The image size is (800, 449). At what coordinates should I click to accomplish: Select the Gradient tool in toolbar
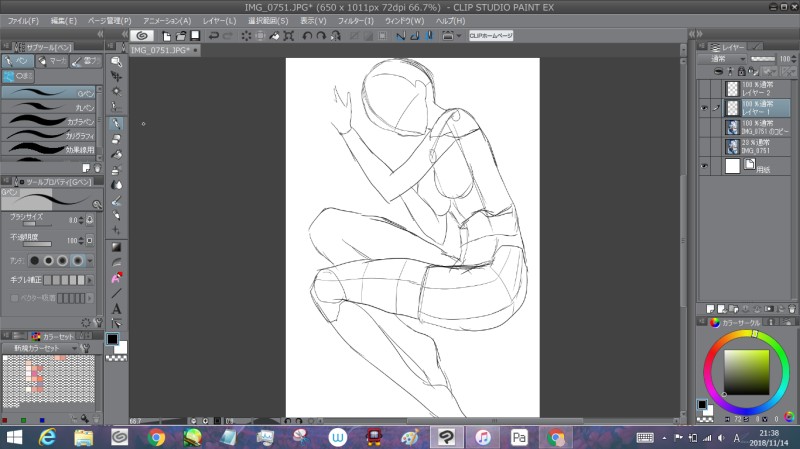(117, 246)
